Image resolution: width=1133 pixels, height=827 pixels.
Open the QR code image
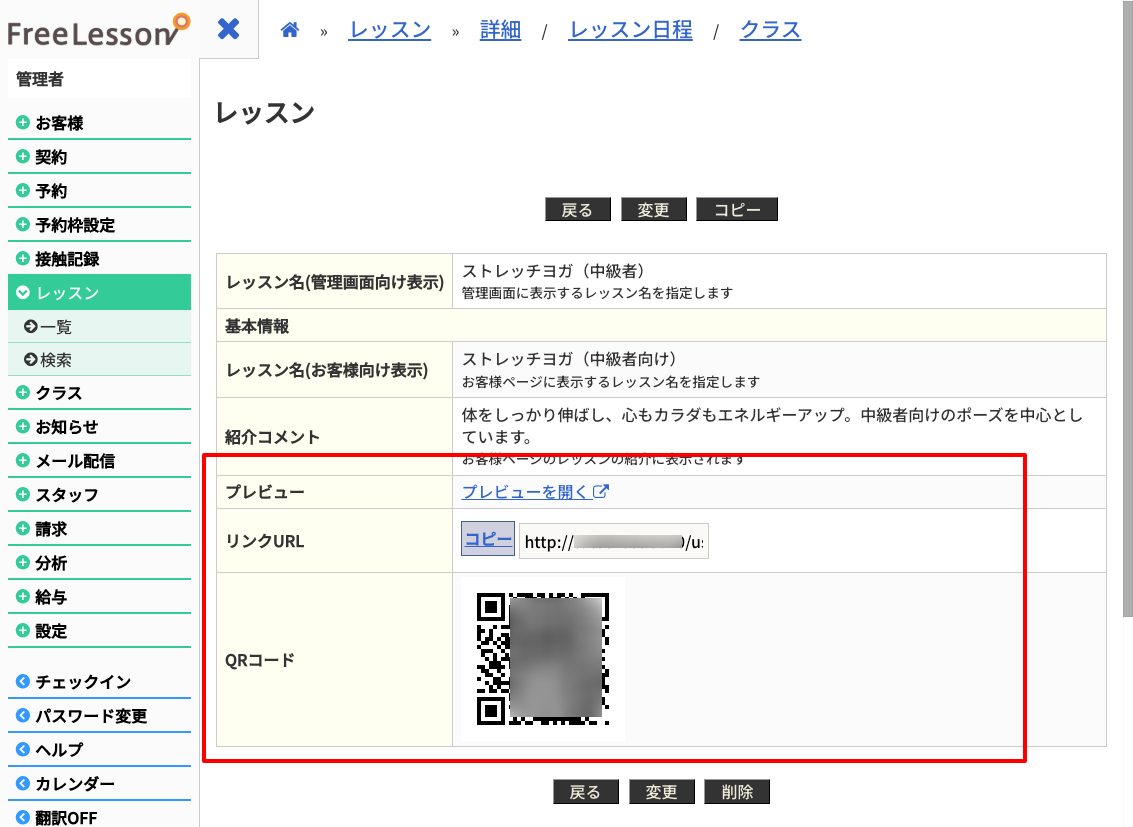coord(542,659)
